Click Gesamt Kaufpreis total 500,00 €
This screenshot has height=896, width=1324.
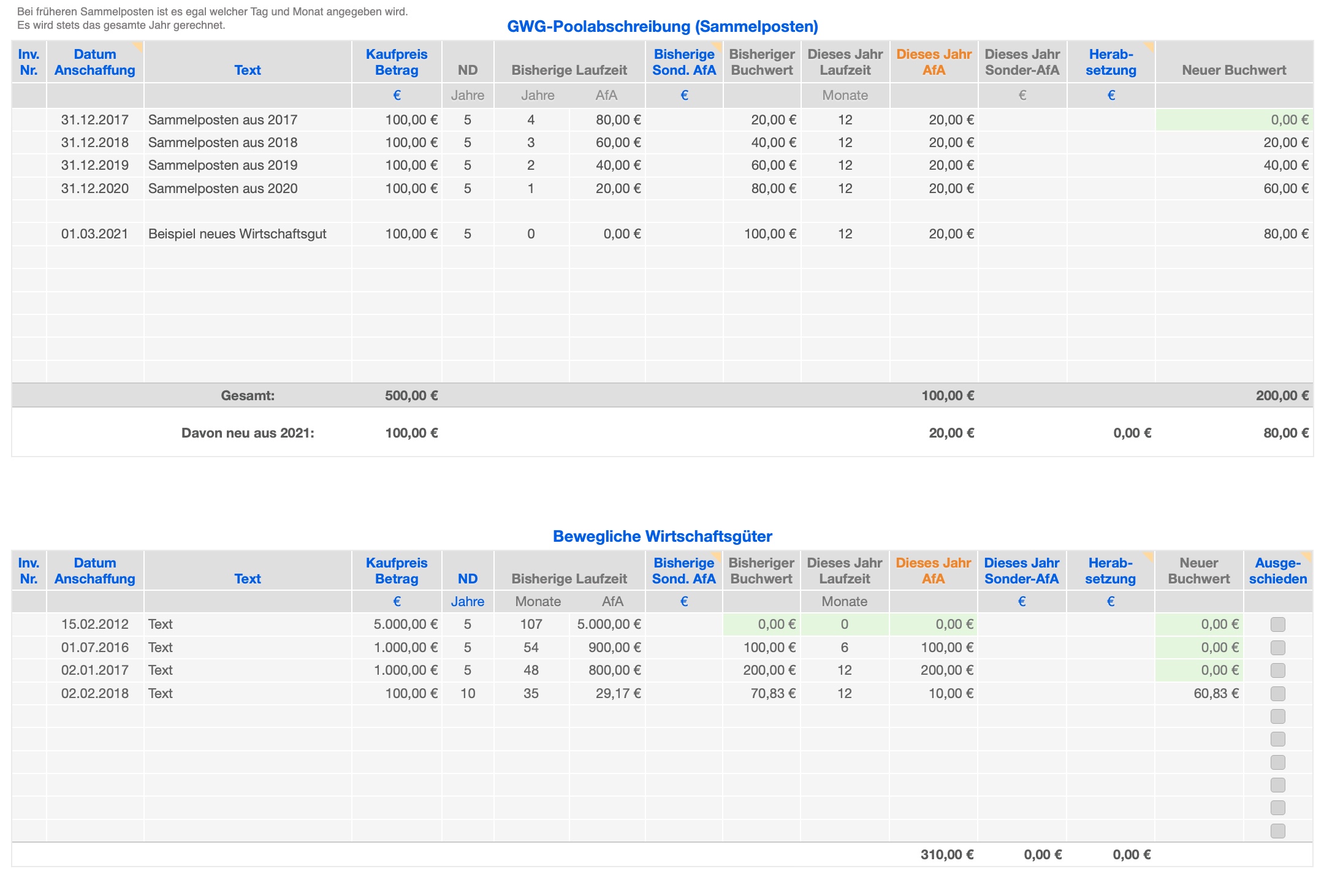pos(411,396)
